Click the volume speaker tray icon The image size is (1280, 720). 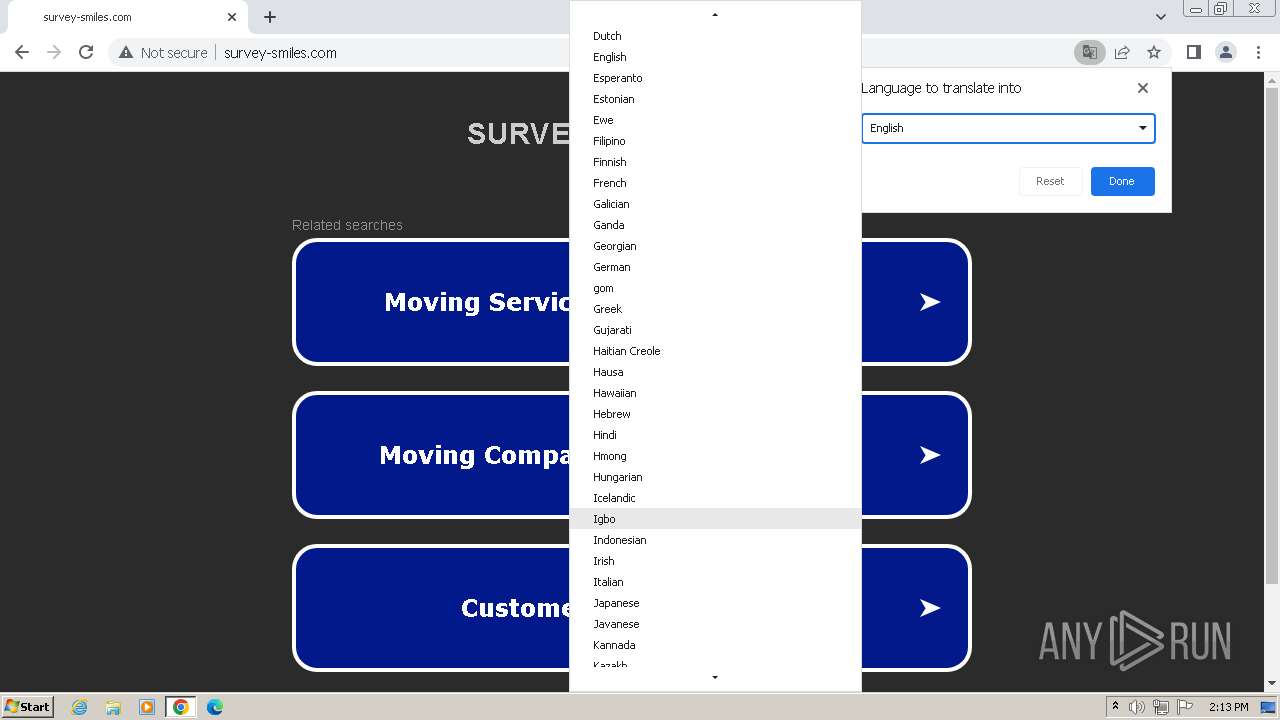1137,707
